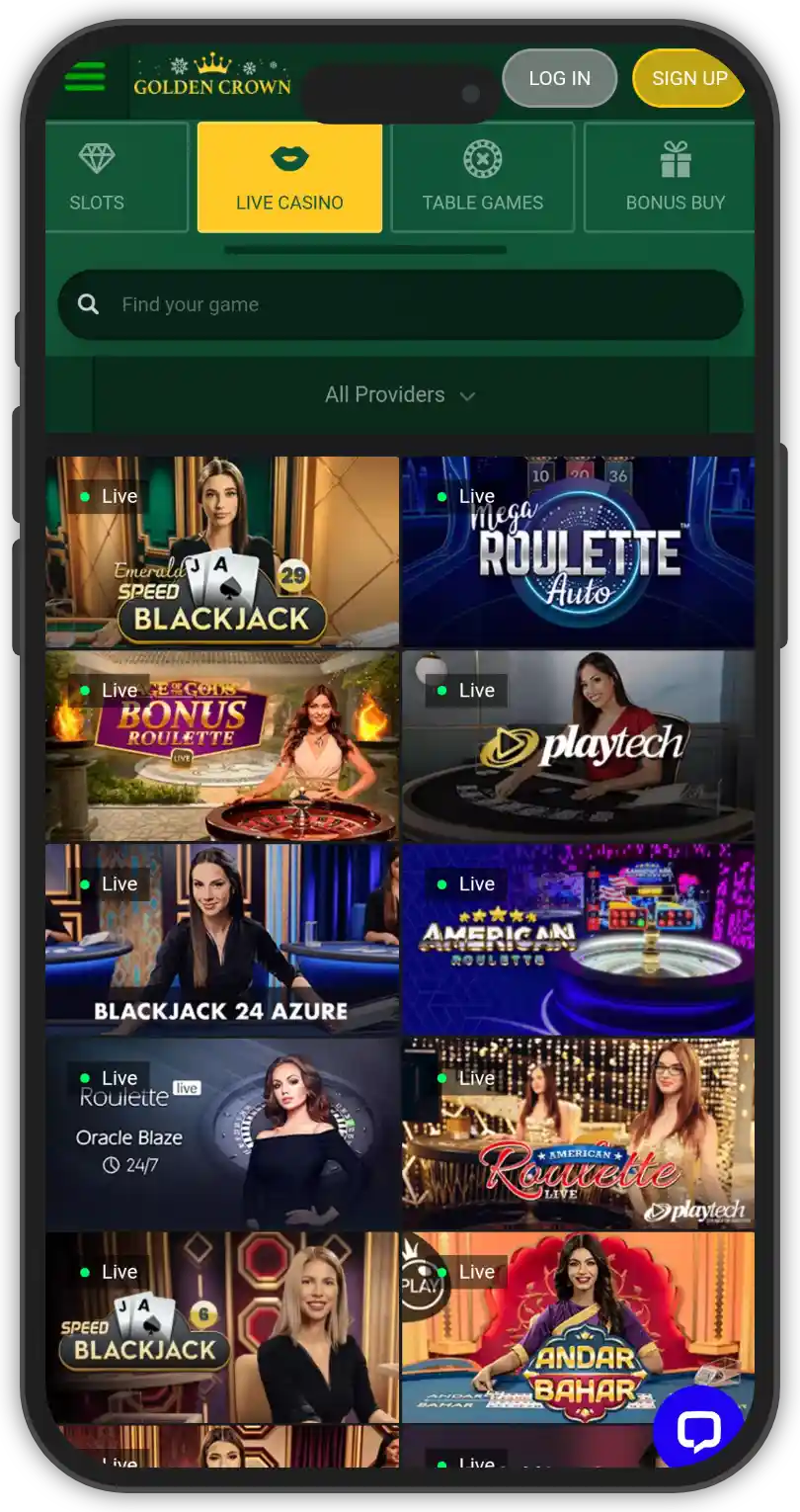This screenshot has height=1512, width=800.
Task: Launch the Andar Bahar live game
Action: coord(579,1327)
